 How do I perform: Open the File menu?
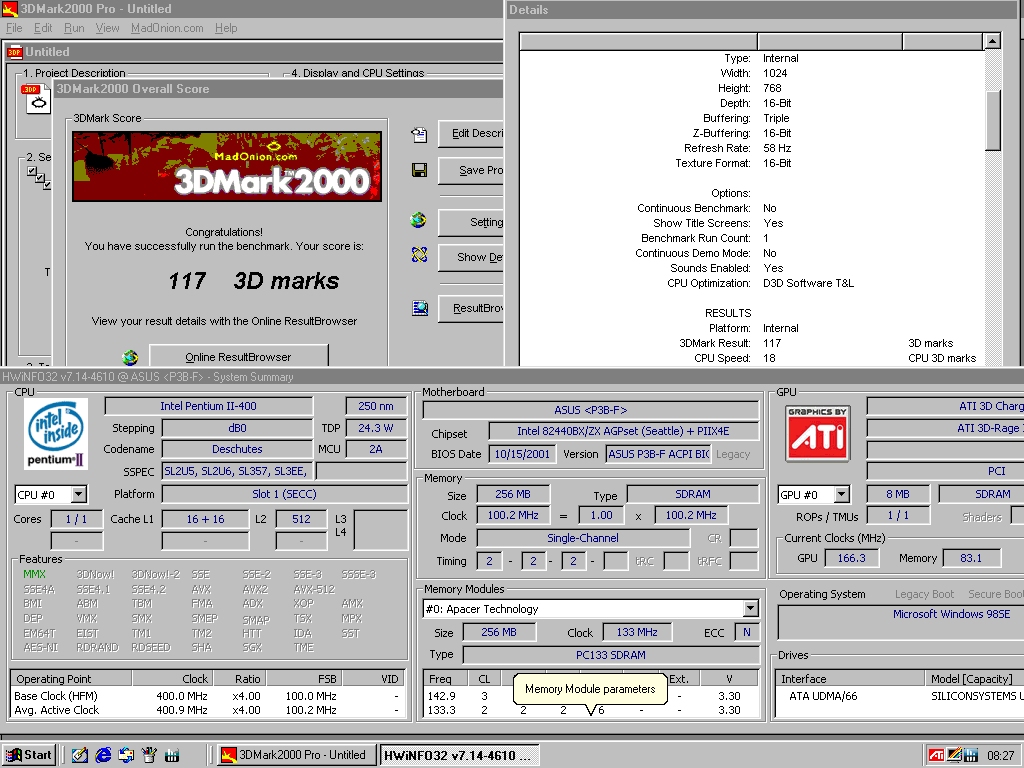pyautogui.click(x=14, y=28)
